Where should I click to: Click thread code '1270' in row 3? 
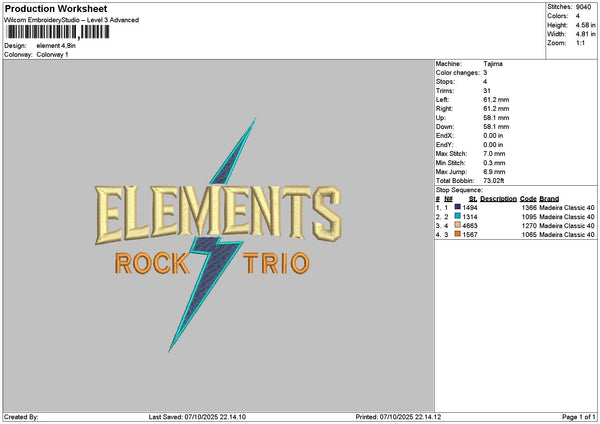(x=529, y=226)
